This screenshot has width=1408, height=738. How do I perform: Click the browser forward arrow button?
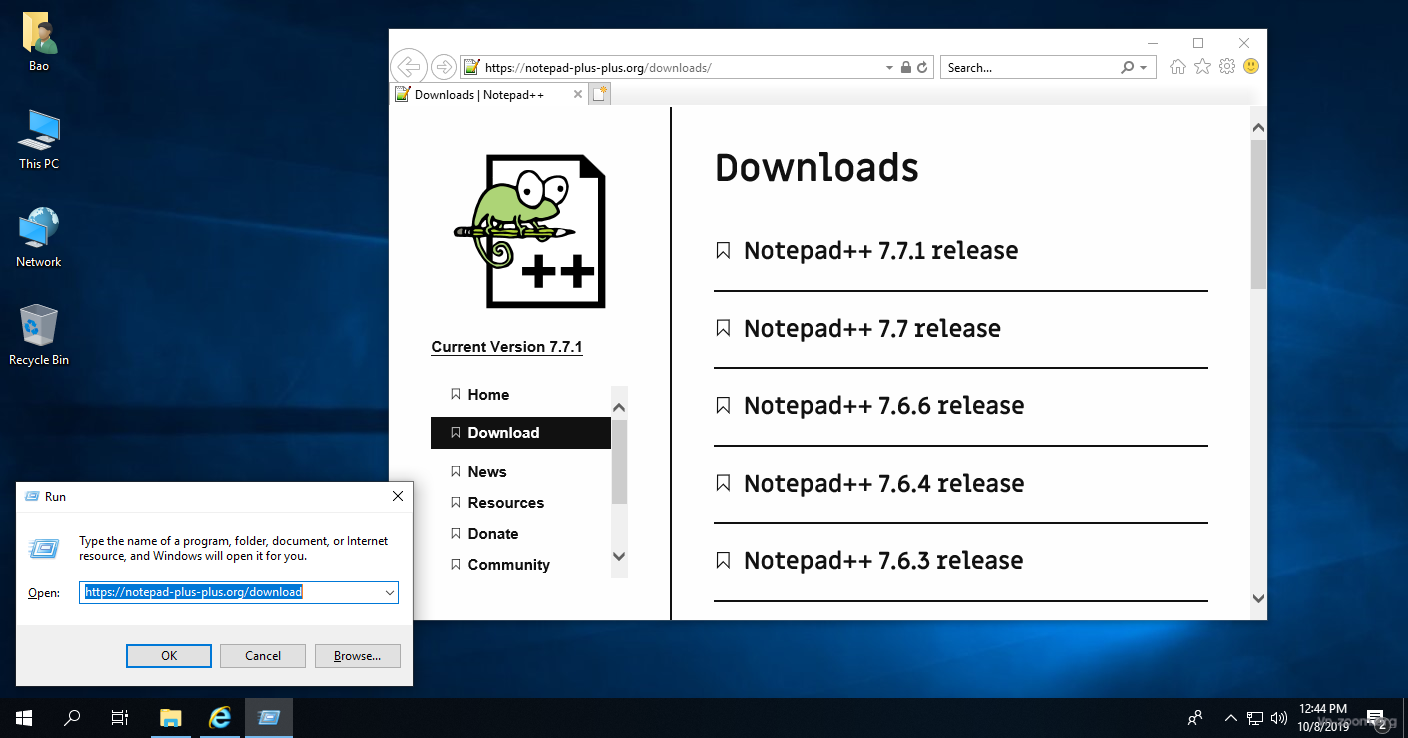pos(444,67)
